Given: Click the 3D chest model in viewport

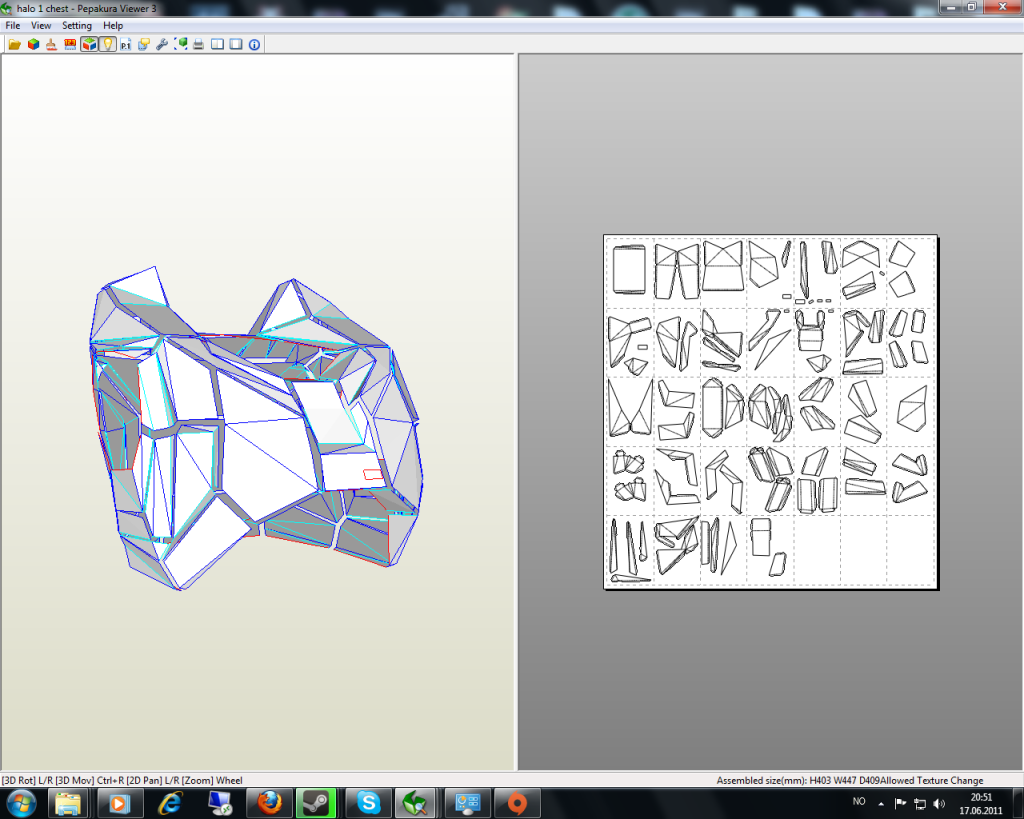Looking at the screenshot, I should [x=256, y=428].
